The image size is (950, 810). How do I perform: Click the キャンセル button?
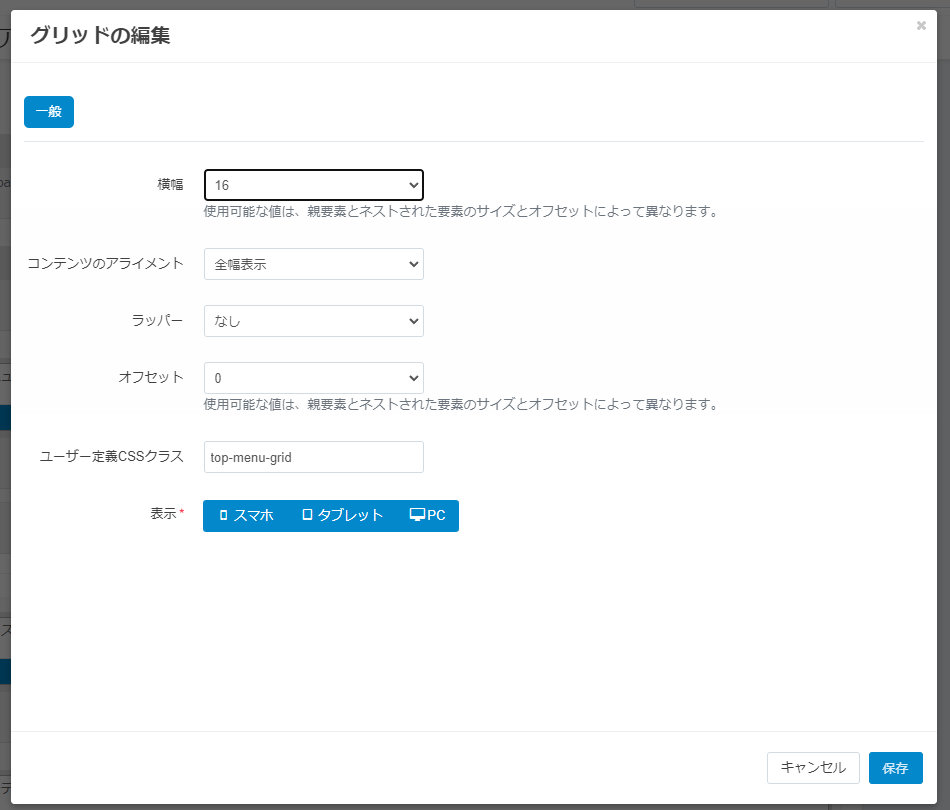pyautogui.click(x=813, y=768)
